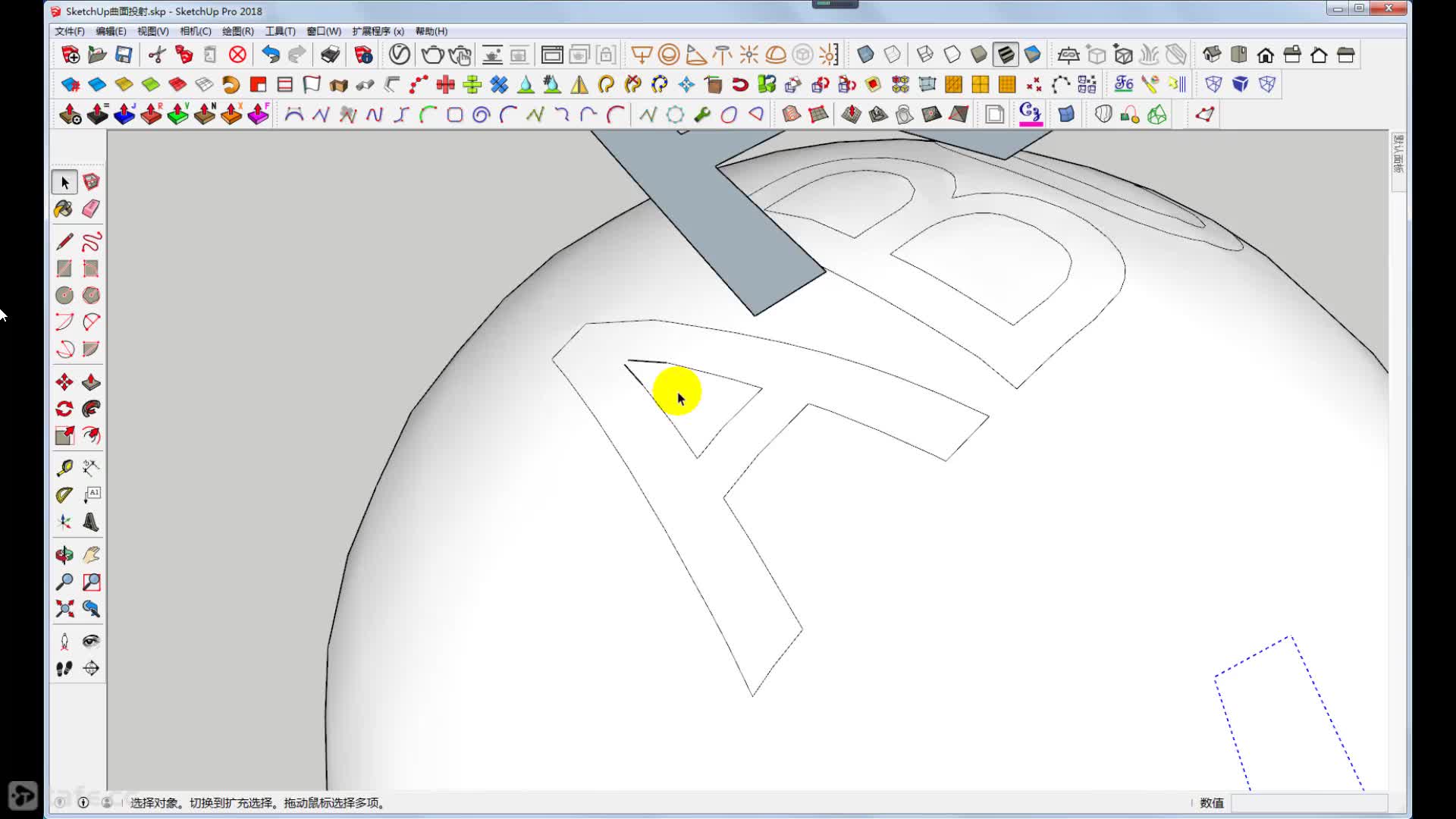Select the pink Eraser tool
This screenshot has height=819, width=1456.
91,209
